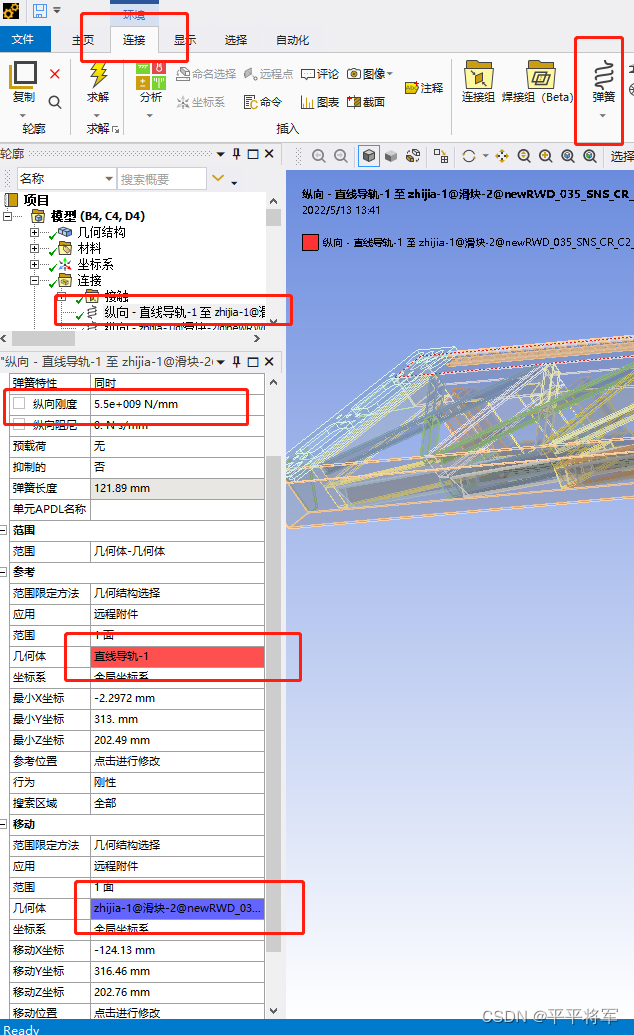Open the Spring (弹簧) button dropdown arrow
Image resolution: width=634 pixels, height=1035 pixels.
click(602, 116)
